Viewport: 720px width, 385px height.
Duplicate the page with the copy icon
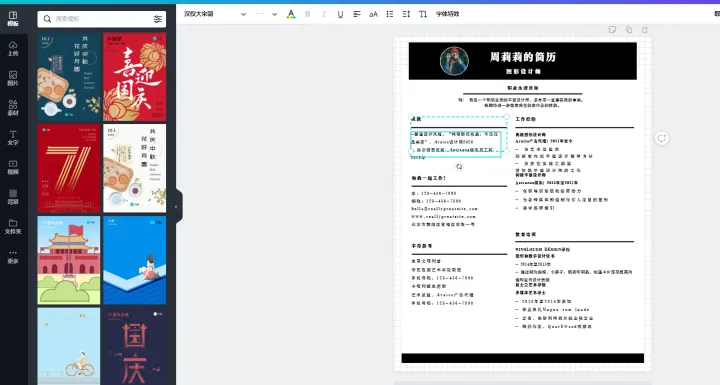click(629, 30)
